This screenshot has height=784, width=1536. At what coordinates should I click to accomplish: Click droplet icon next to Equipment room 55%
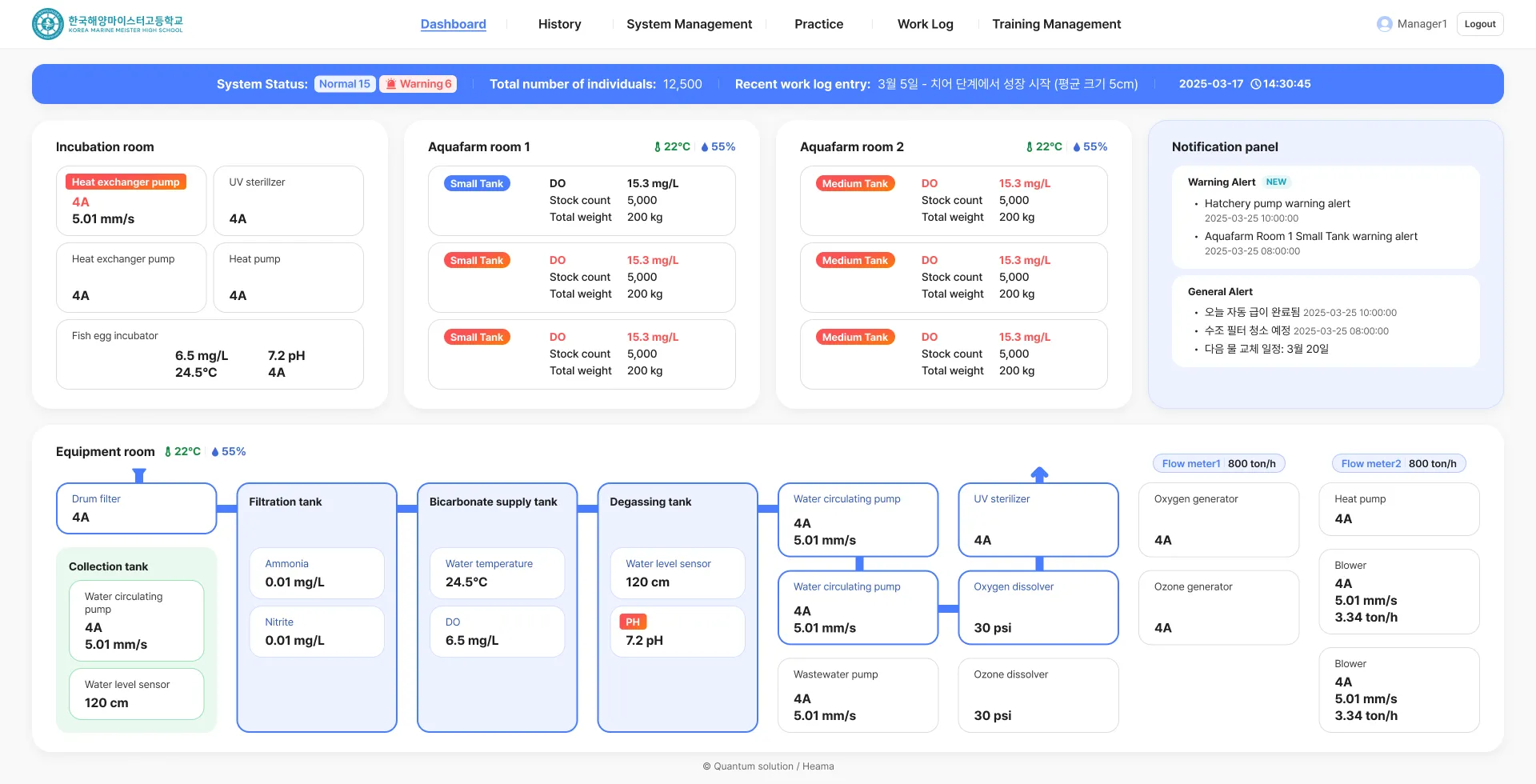coord(215,452)
